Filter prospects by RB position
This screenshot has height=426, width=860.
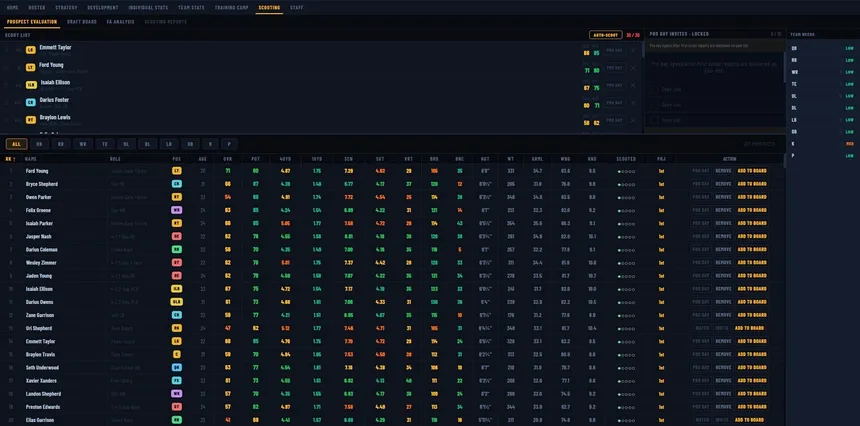point(61,144)
